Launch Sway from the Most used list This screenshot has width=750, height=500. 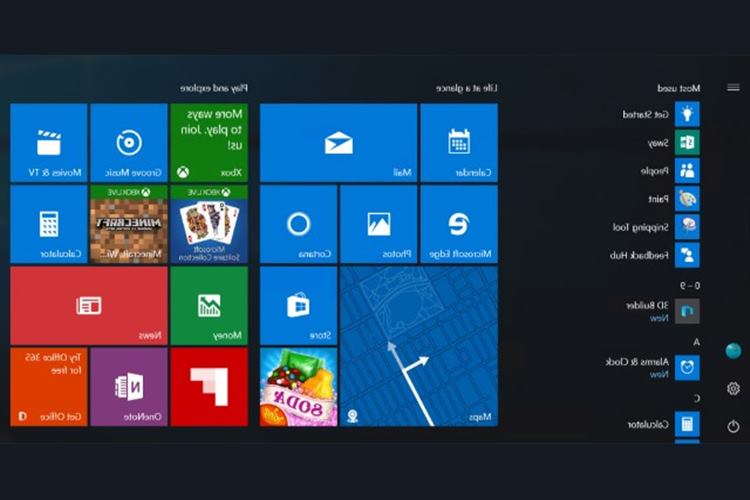coord(673,143)
